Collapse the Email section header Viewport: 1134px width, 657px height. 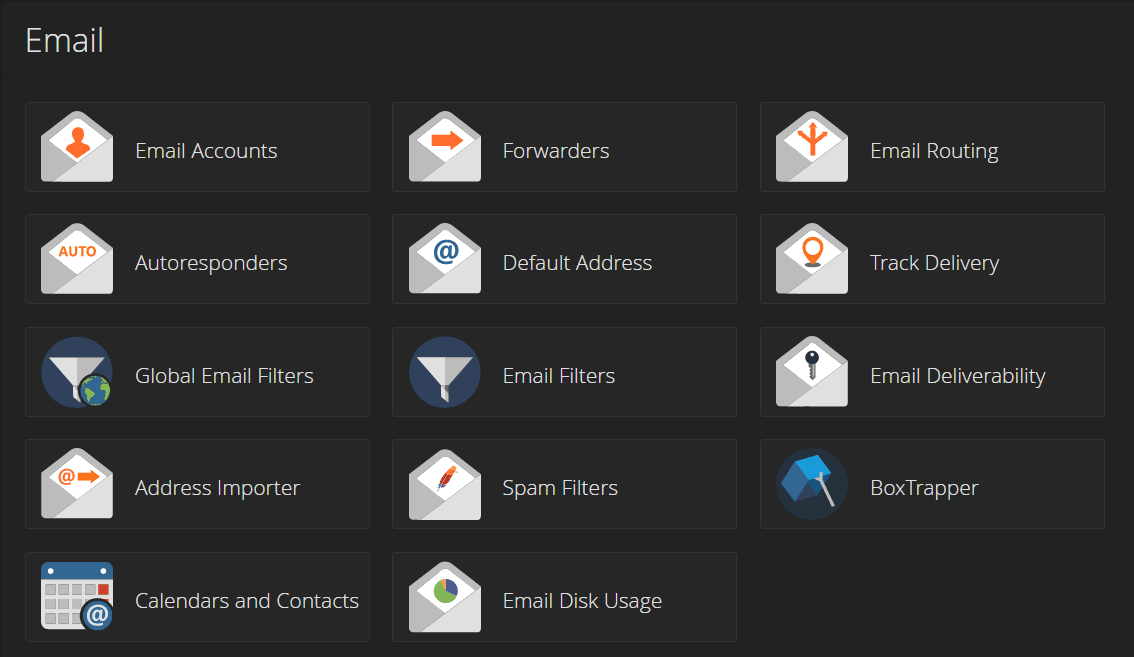[x=64, y=41]
